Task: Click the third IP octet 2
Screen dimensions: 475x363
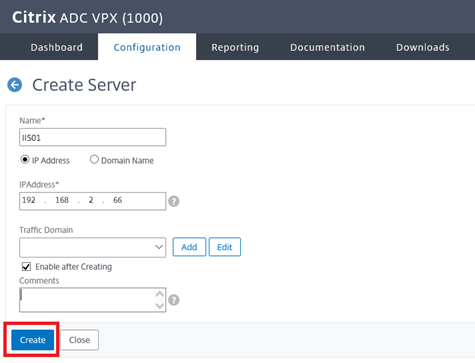Action: [x=91, y=200]
